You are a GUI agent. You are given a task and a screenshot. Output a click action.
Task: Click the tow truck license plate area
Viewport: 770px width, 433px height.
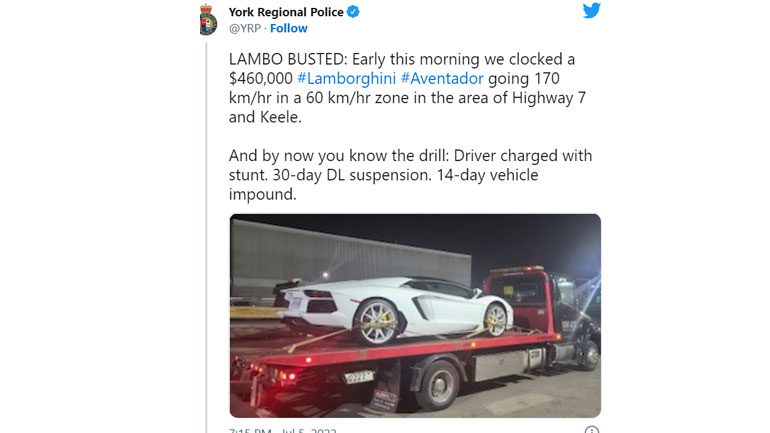pyautogui.click(x=359, y=377)
